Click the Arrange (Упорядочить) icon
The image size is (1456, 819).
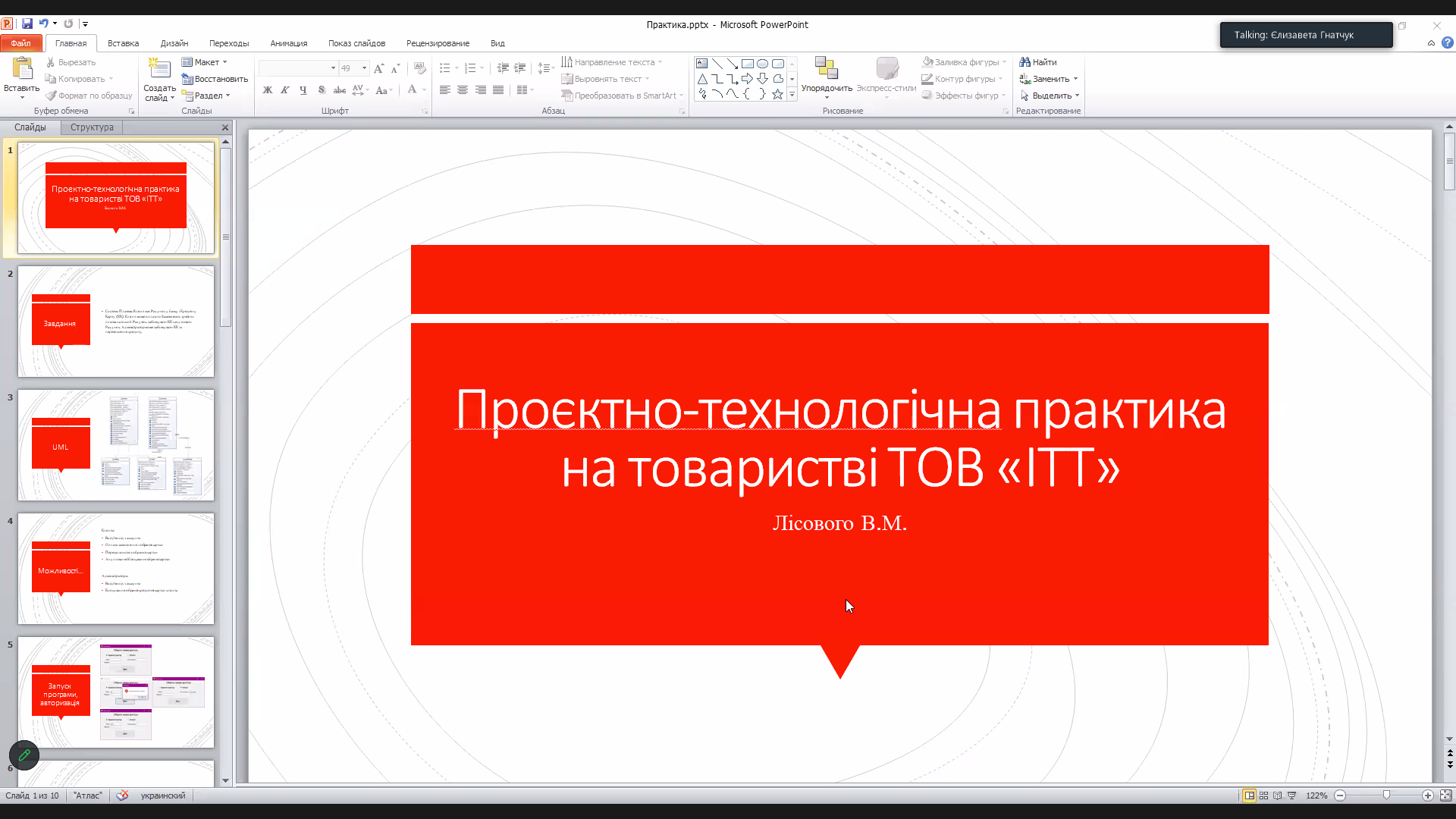click(x=826, y=69)
